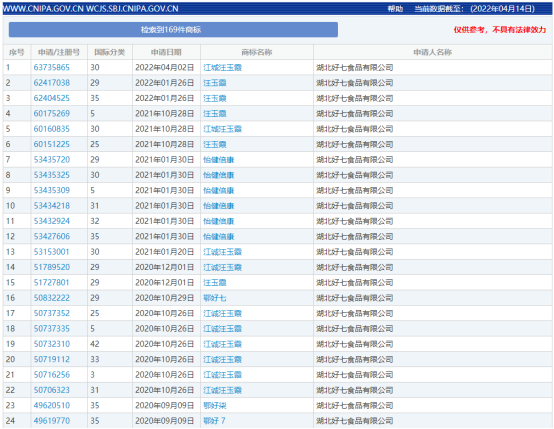Open registration number 50716256

(x=52, y=375)
